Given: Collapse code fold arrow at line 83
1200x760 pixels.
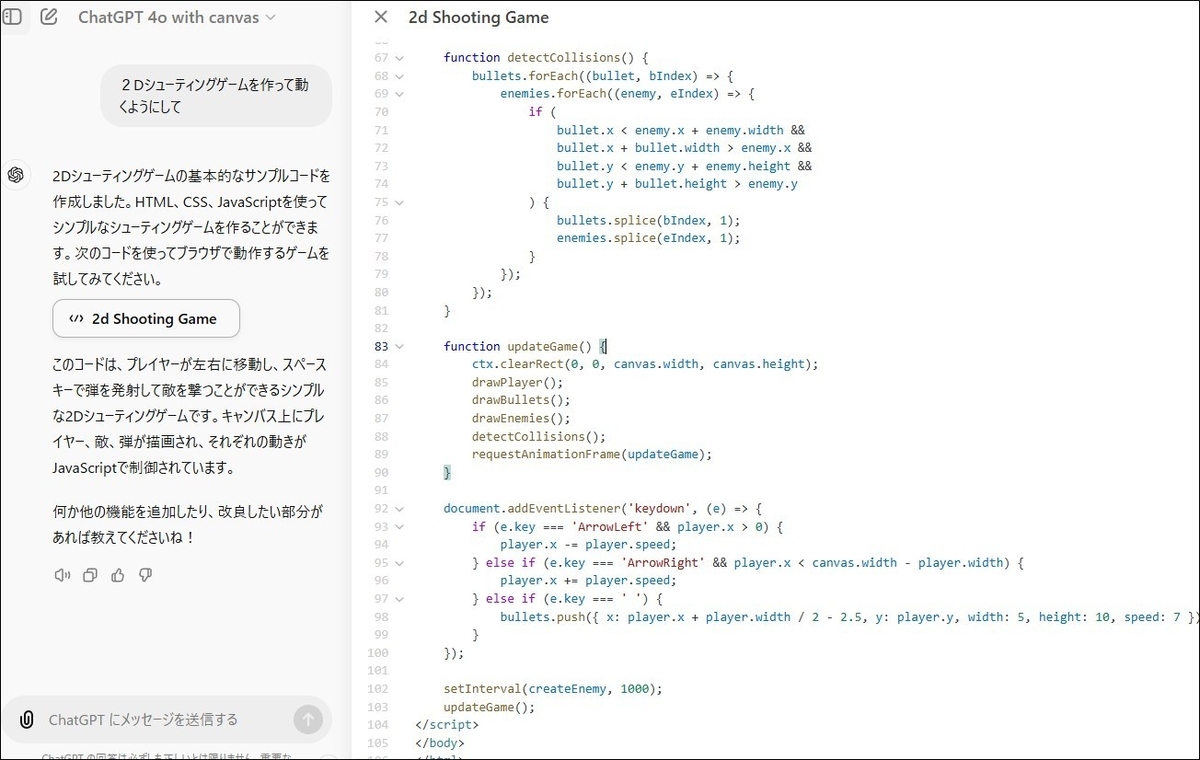Looking at the screenshot, I should 399,346.
